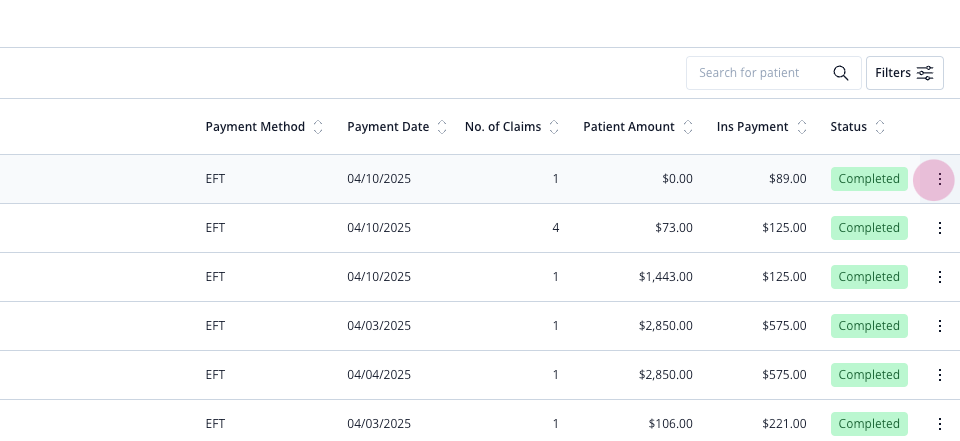This screenshot has width=960, height=441.
Task: Open actions menu for 04/03/2025 $2,850.00 row
Action: pos(939,326)
